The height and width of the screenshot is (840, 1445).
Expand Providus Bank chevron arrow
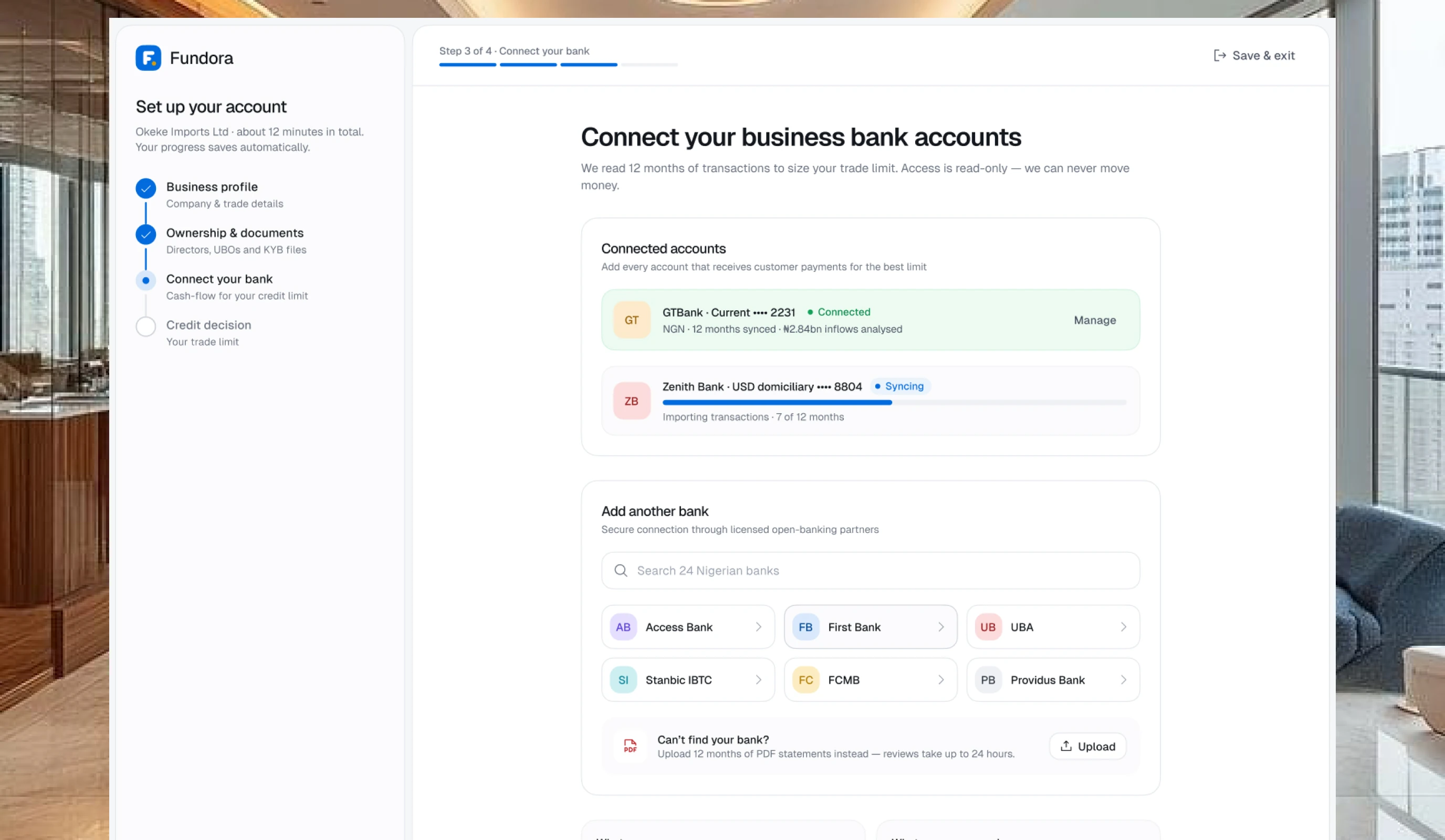coord(1123,679)
